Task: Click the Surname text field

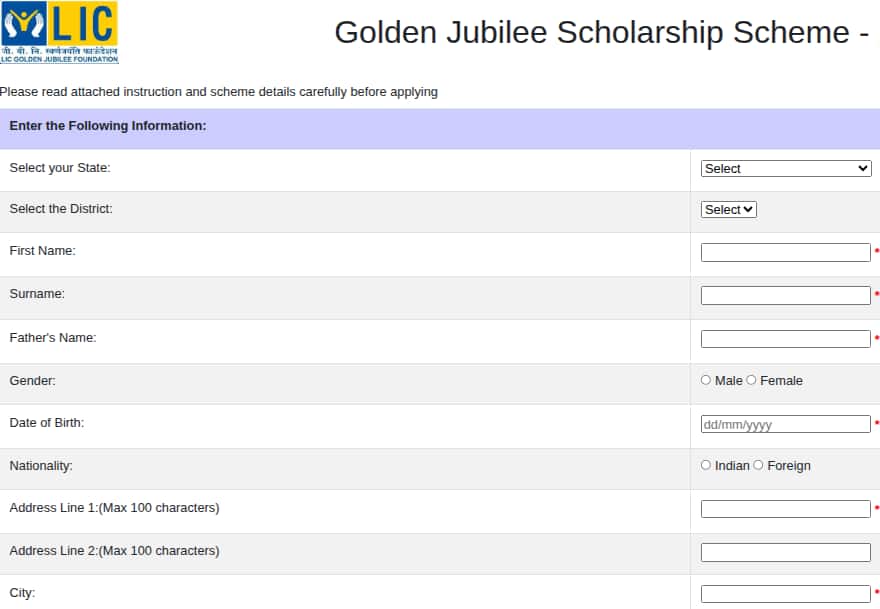Action: click(x=786, y=295)
